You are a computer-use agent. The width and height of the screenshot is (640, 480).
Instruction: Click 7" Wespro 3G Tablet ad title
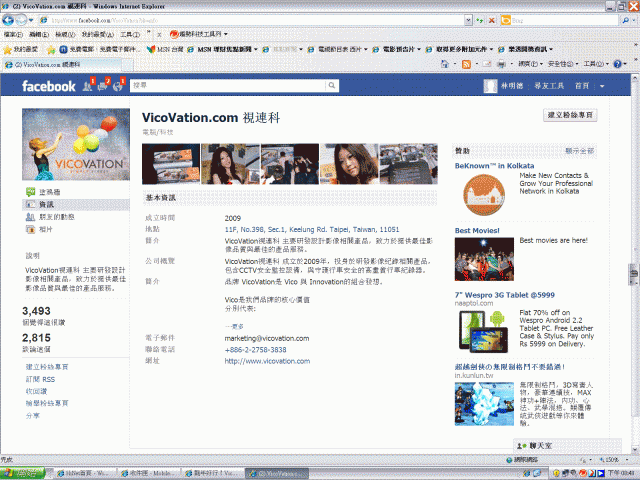tap(504, 295)
